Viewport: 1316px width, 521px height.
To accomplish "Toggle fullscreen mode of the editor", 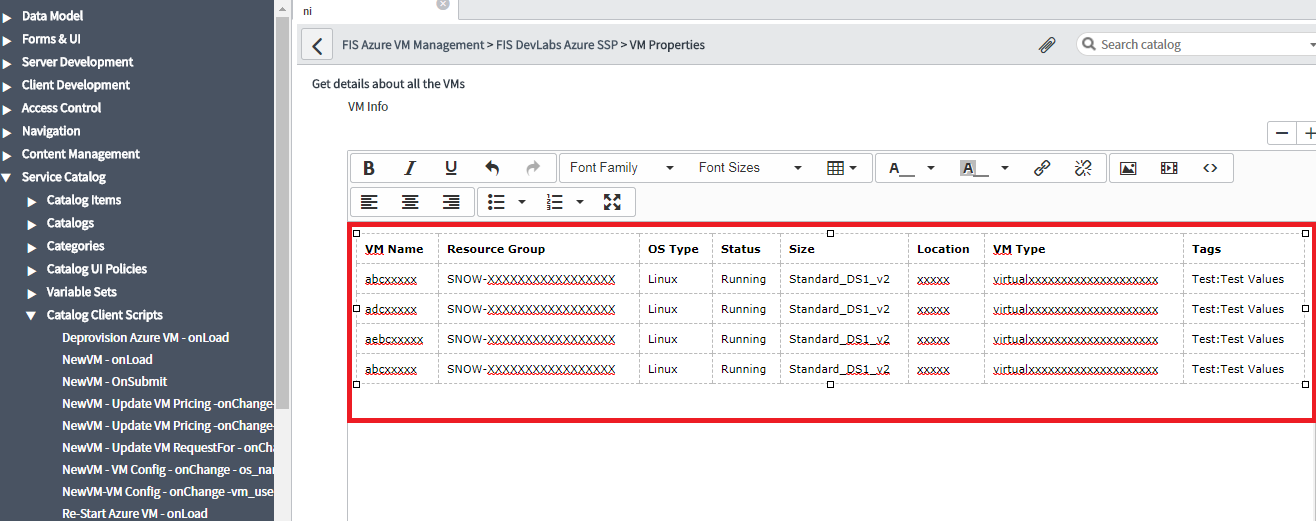I will tap(613, 202).
